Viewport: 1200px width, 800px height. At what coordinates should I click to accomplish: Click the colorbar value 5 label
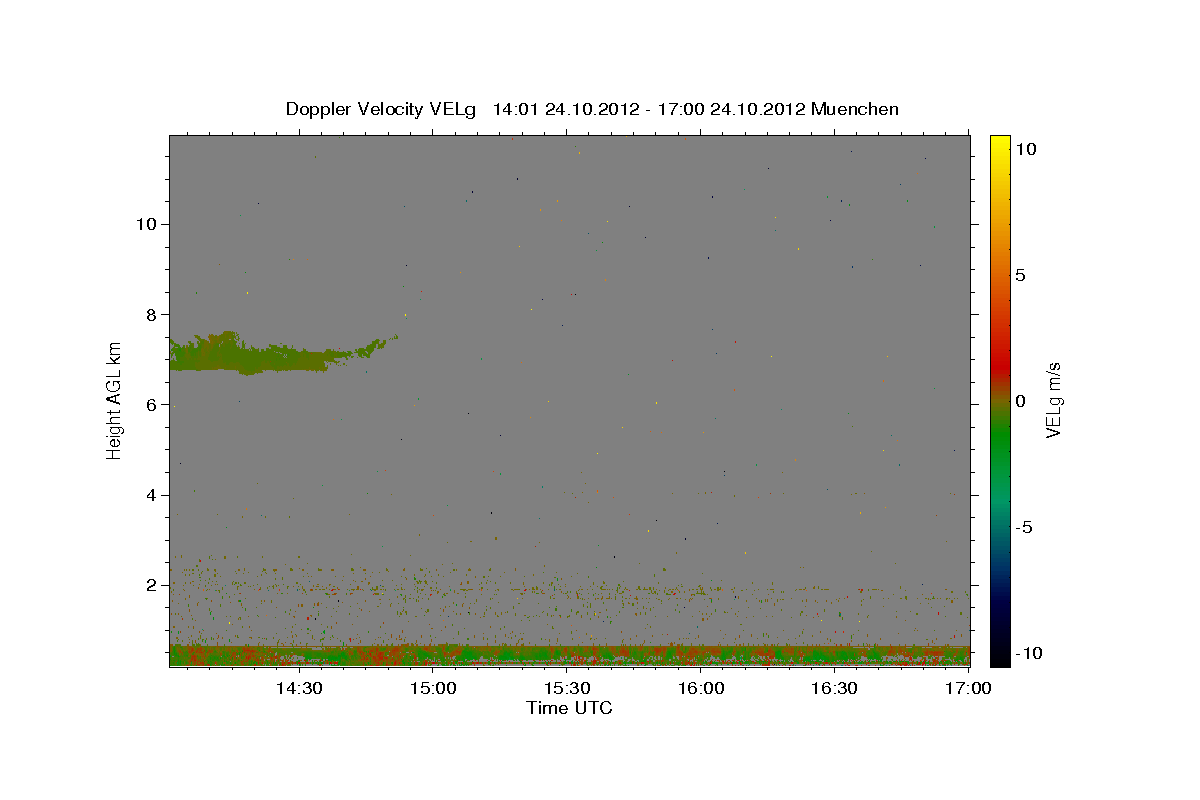tap(1020, 275)
